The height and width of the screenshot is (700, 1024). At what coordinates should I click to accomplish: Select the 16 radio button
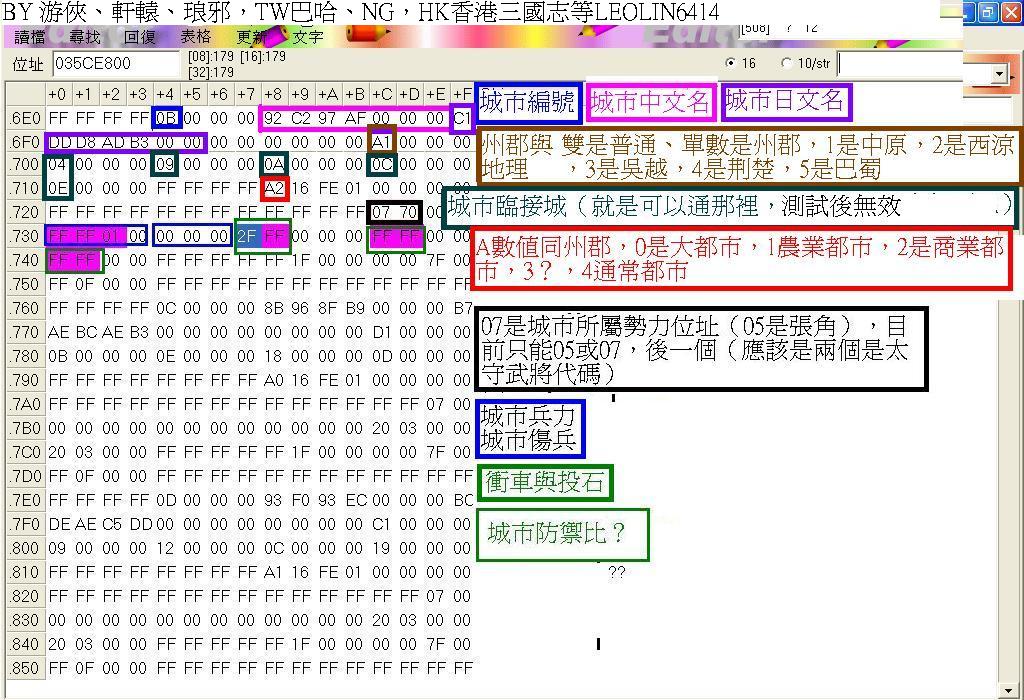click(733, 63)
